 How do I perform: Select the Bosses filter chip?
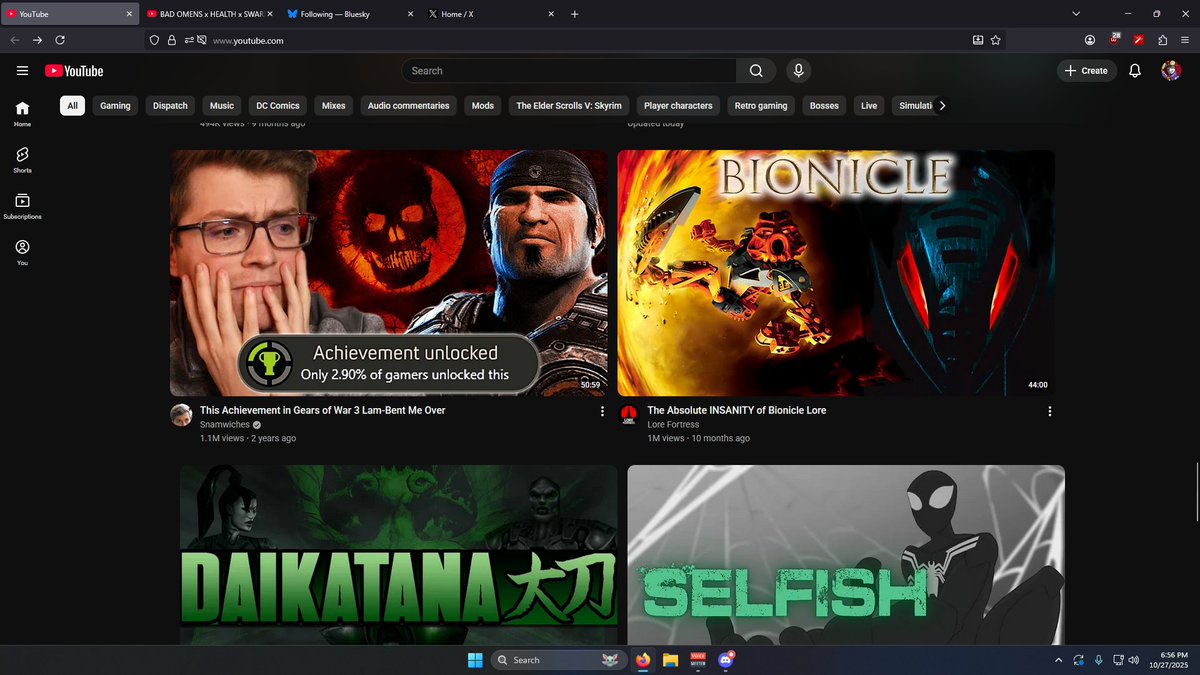(x=824, y=105)
